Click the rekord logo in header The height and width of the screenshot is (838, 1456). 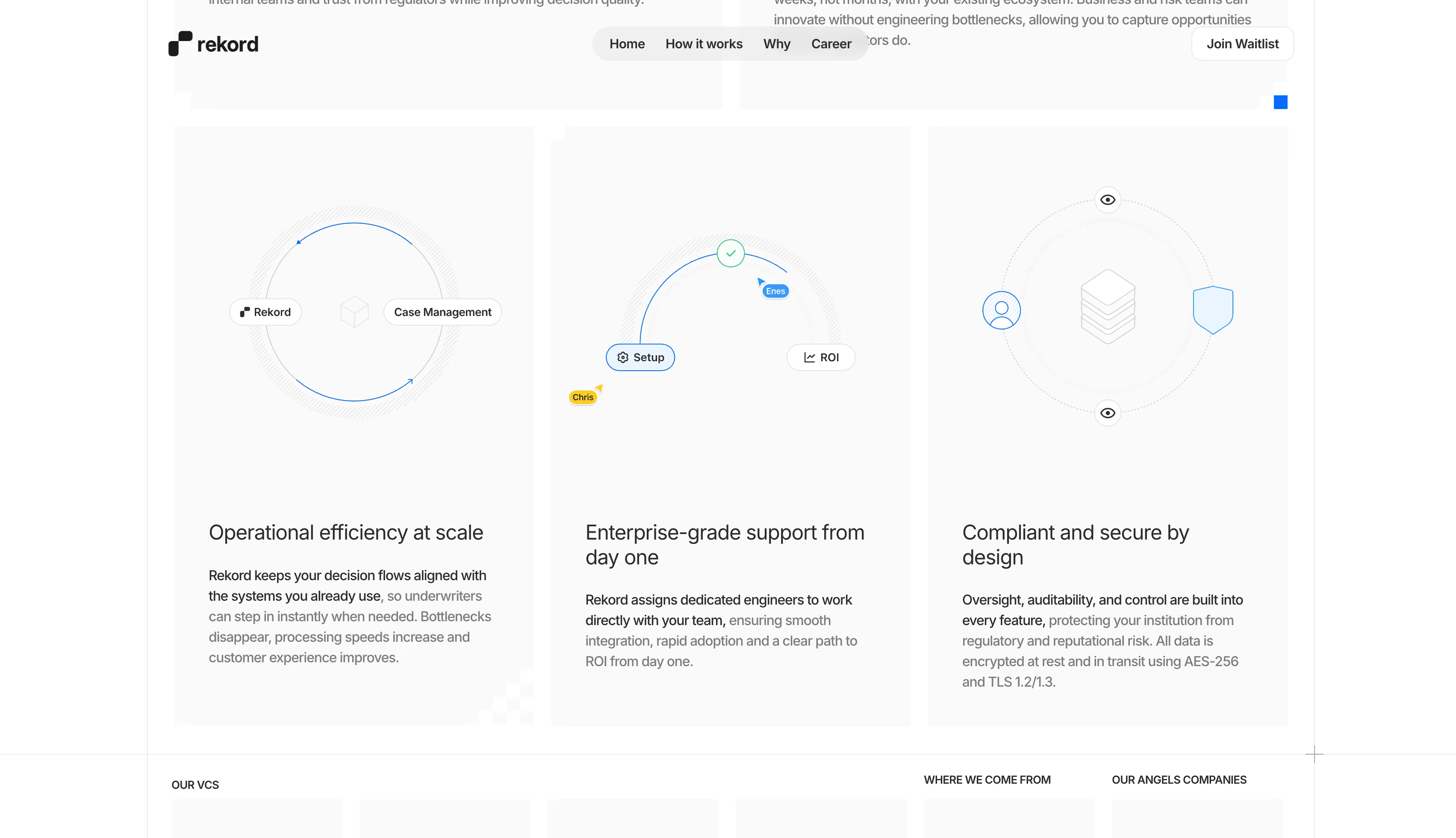point(213,44)
